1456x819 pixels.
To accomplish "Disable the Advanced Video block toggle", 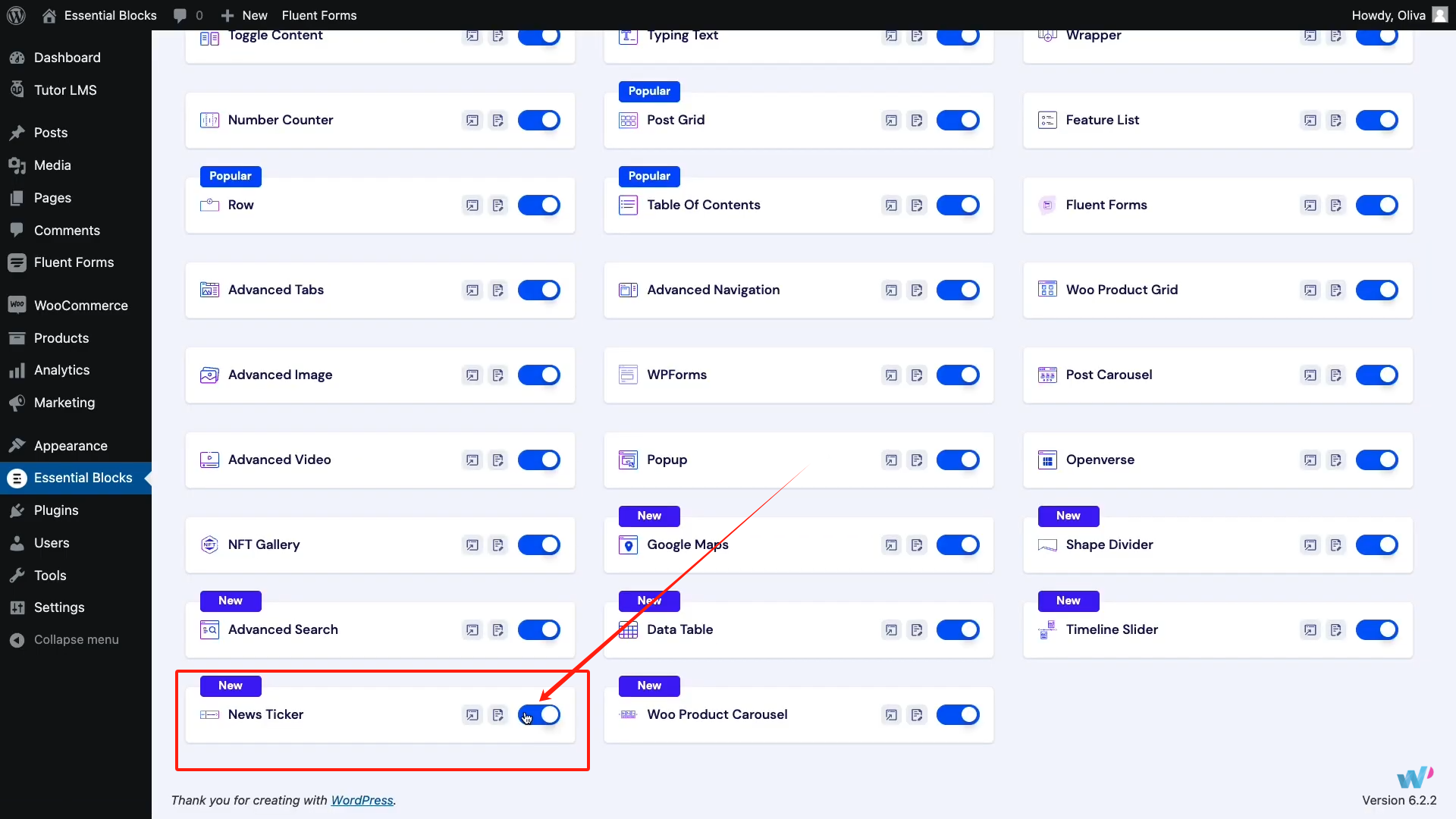I will tap(539, 460).
